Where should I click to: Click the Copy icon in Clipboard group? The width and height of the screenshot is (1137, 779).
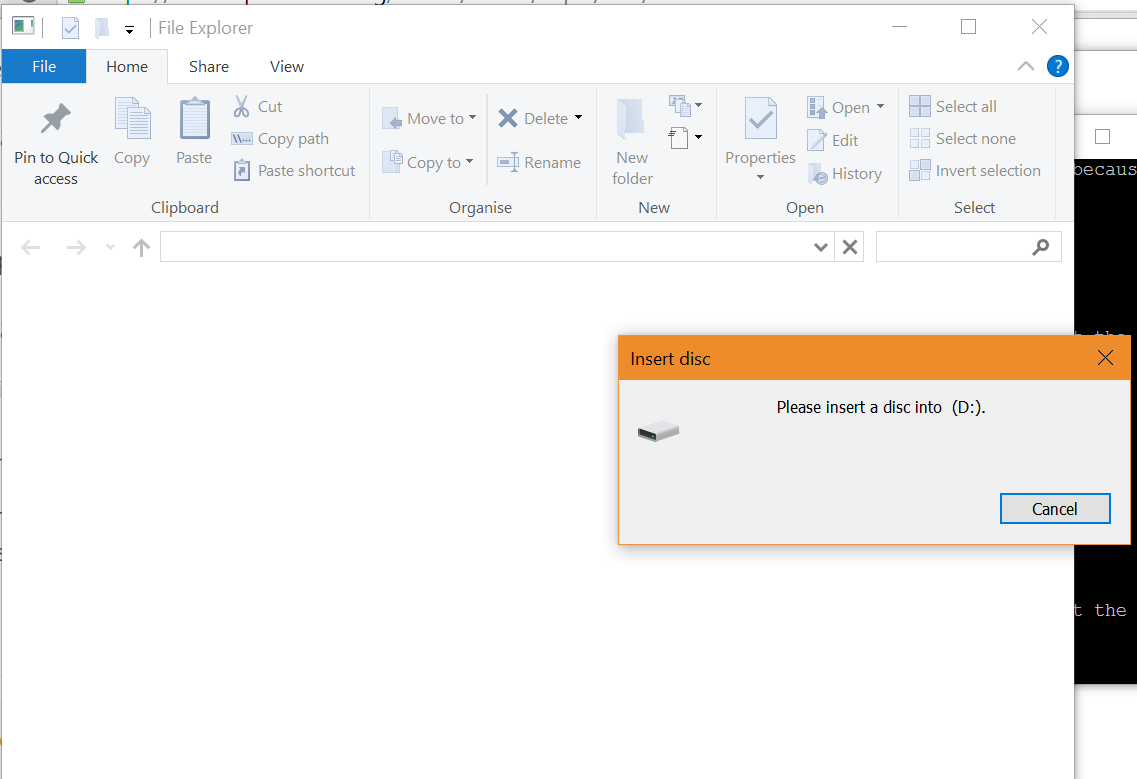point(132,119)
